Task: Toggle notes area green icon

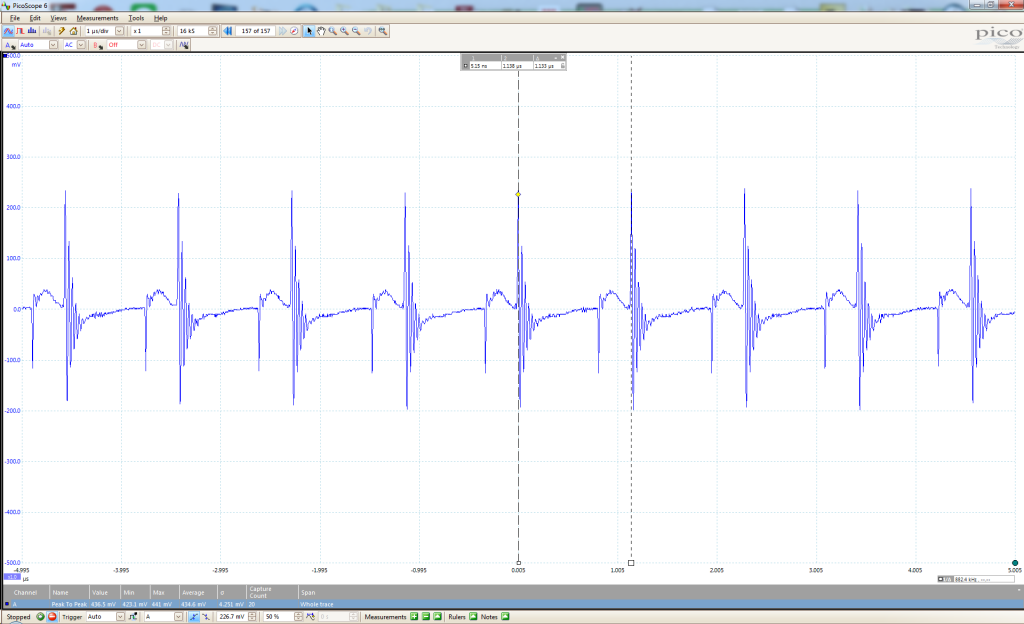Action: coord(505,616)
